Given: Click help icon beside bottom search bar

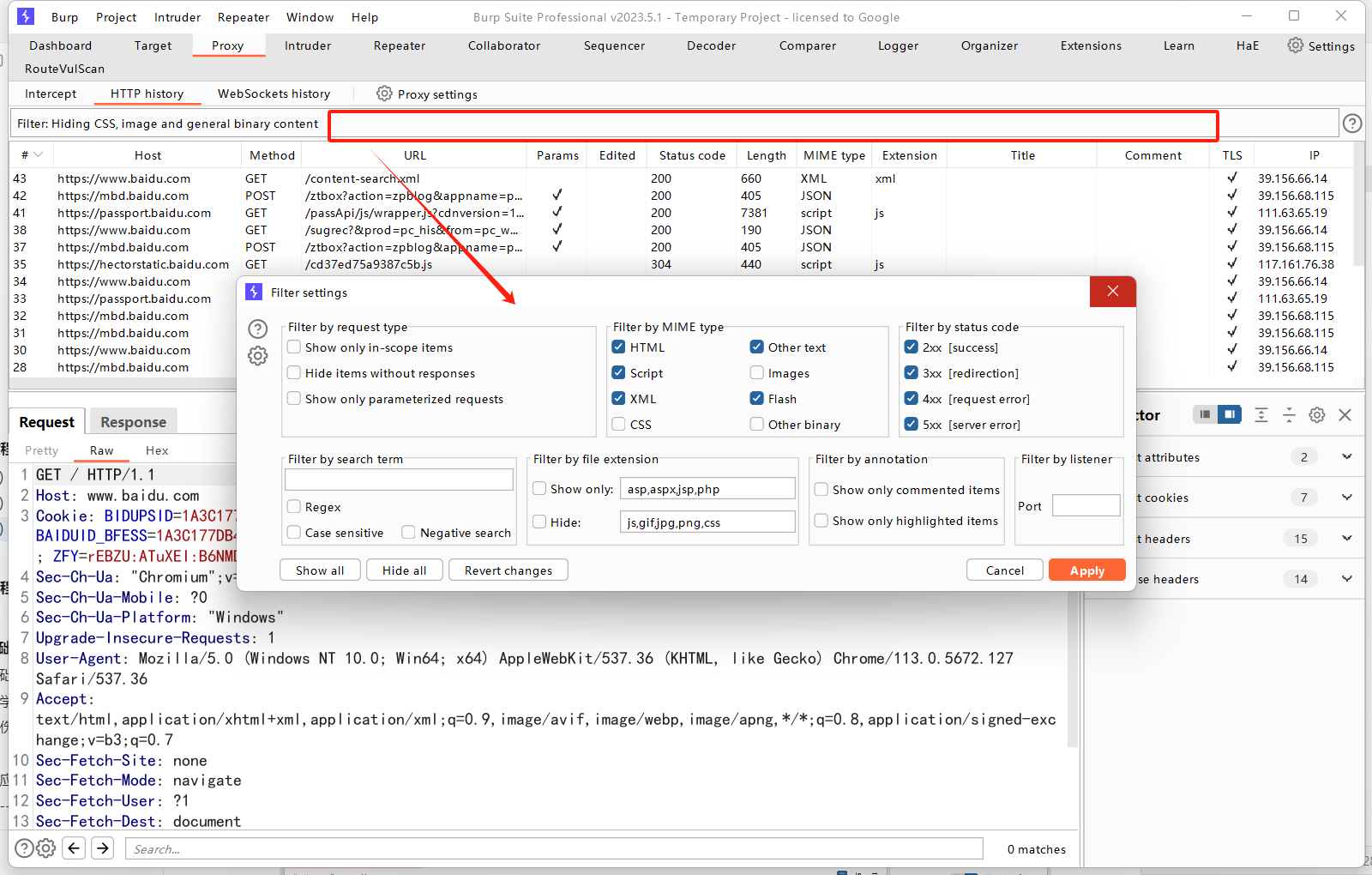Looking at the screenshot, I should [25, 848].
